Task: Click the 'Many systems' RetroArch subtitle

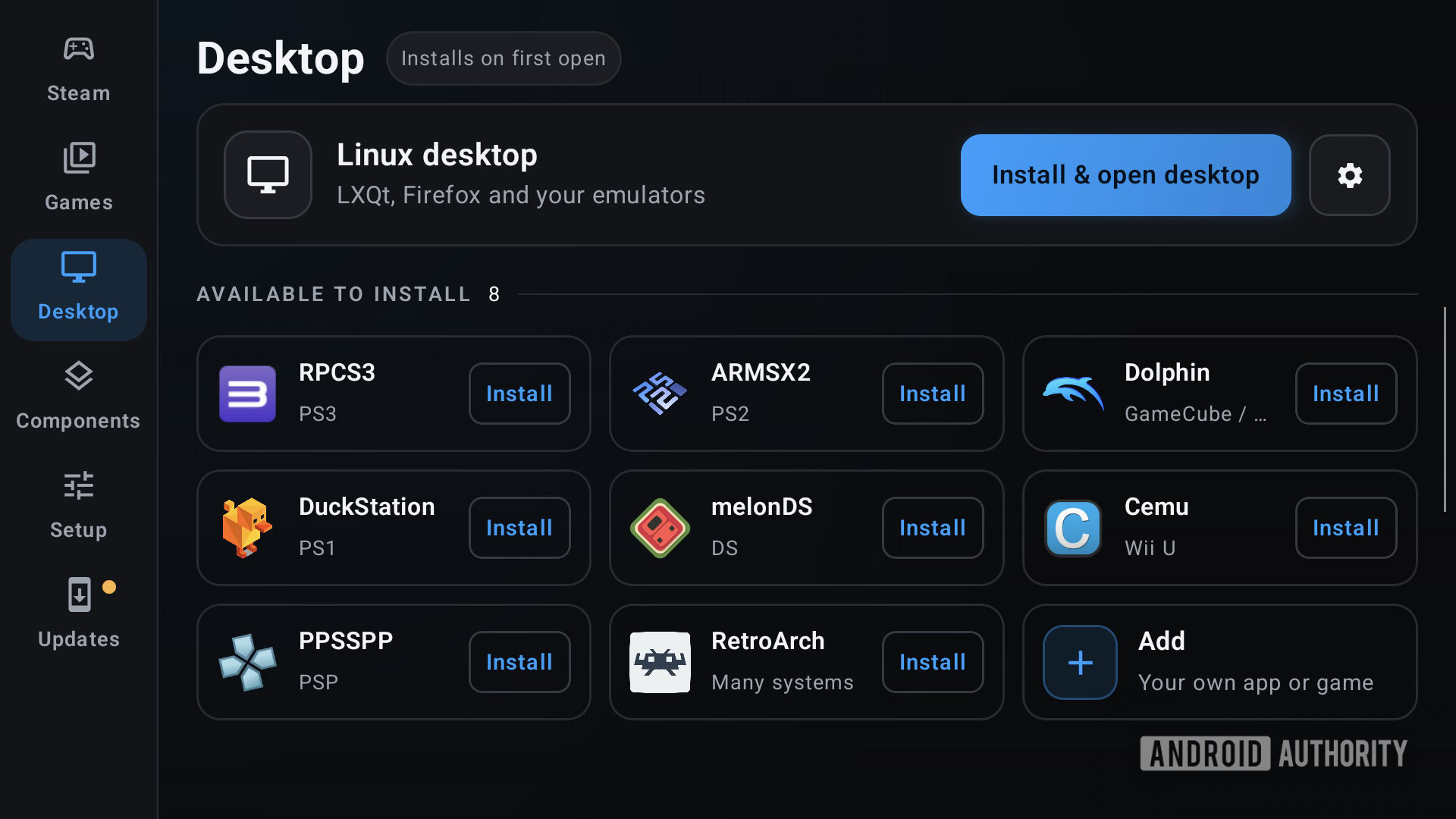Action: [x=783, y=682]
